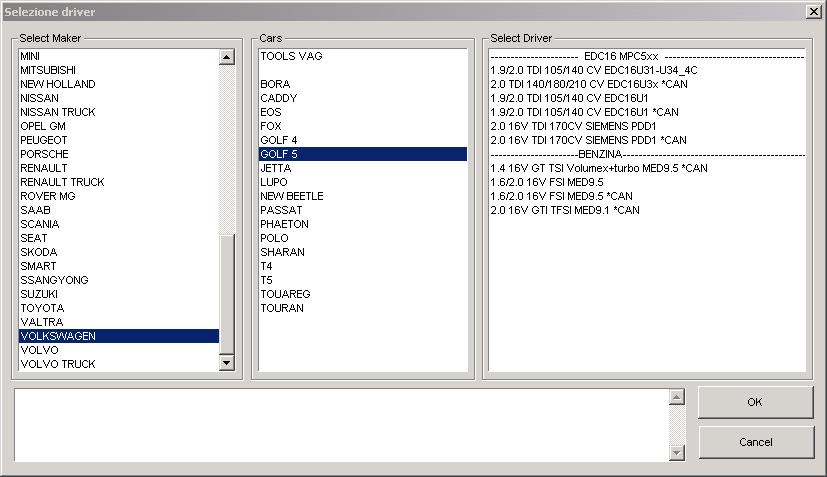Choose NISSAN from the maker list
827x477 pixels.
point(119,98)
